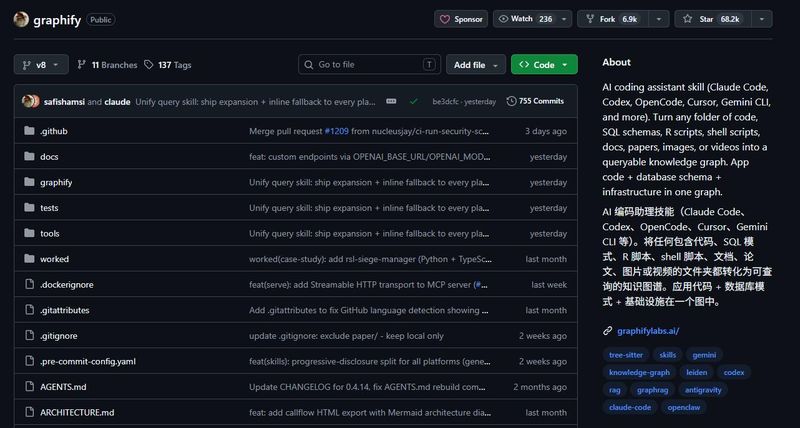
Task: Select the skills topic tag
Action: point(667,355)
